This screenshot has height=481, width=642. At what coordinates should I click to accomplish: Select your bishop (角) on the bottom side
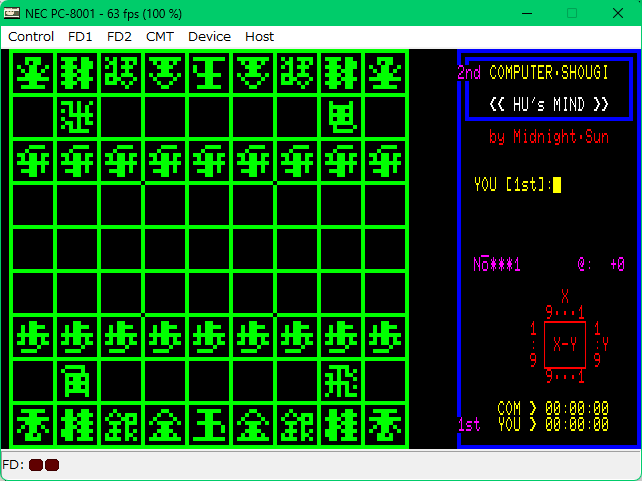pos(77,382)
